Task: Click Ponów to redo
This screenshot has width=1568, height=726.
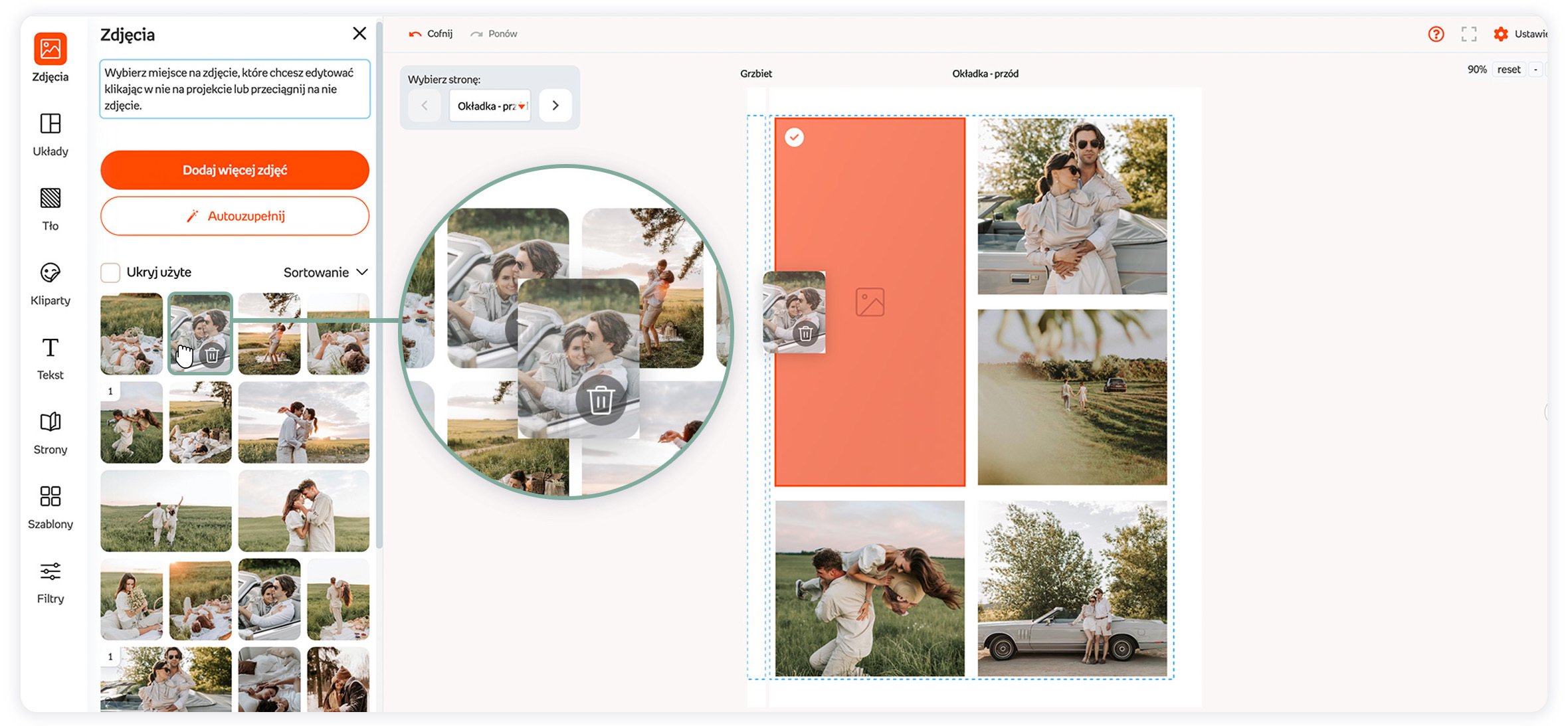Action: coord(494,34)
